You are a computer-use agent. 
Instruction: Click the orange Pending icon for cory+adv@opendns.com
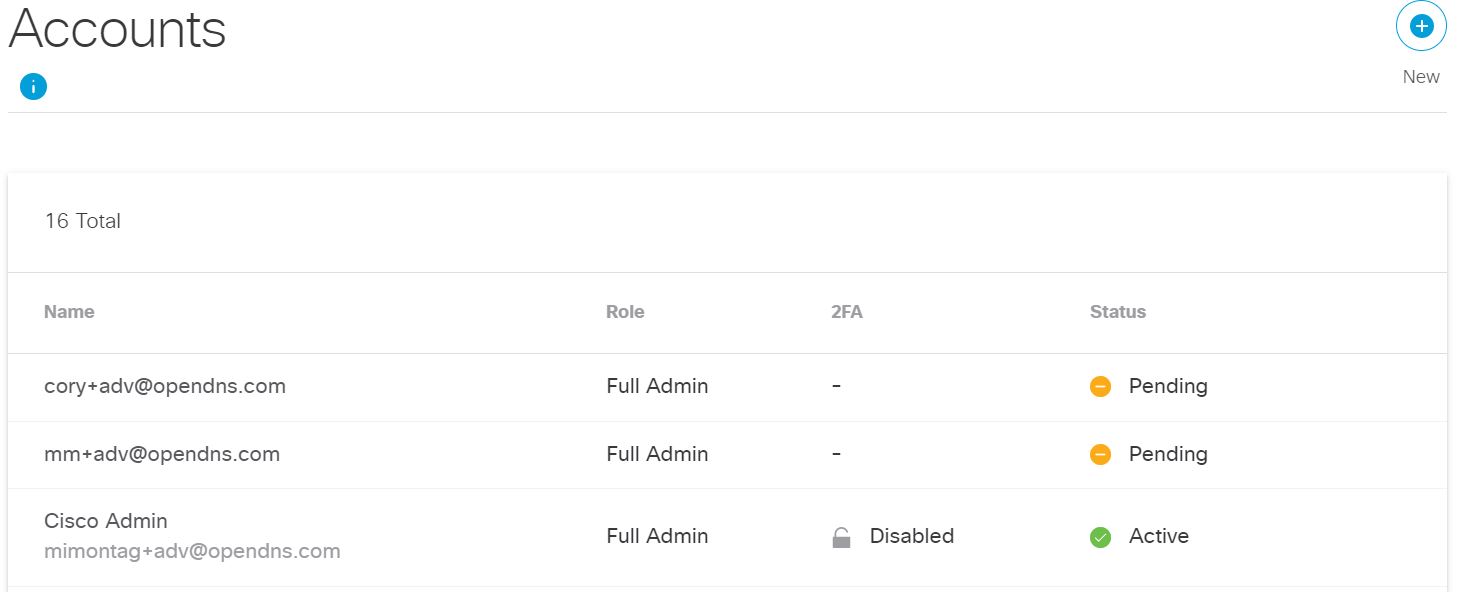tap(1100, 386)
